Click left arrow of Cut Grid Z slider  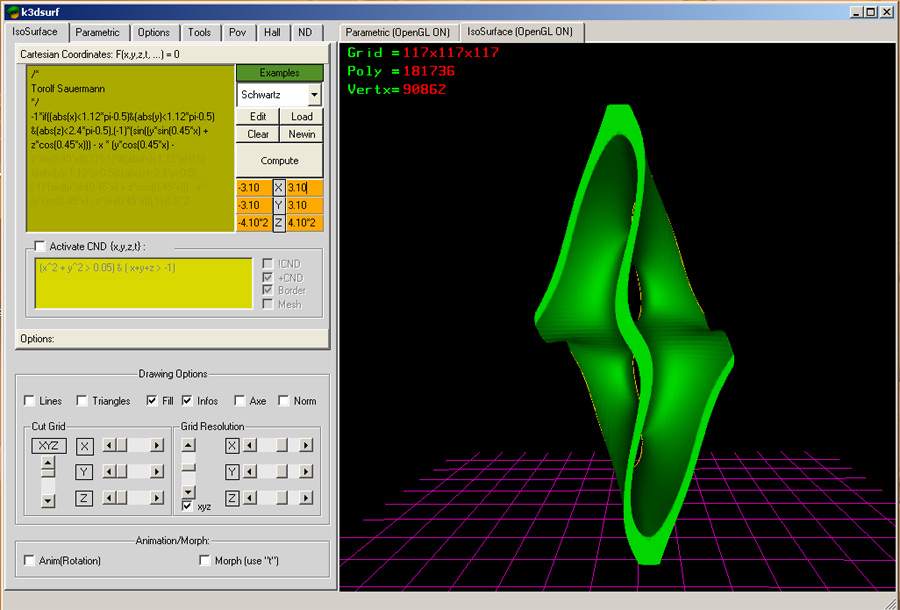(x=108, y=498)
